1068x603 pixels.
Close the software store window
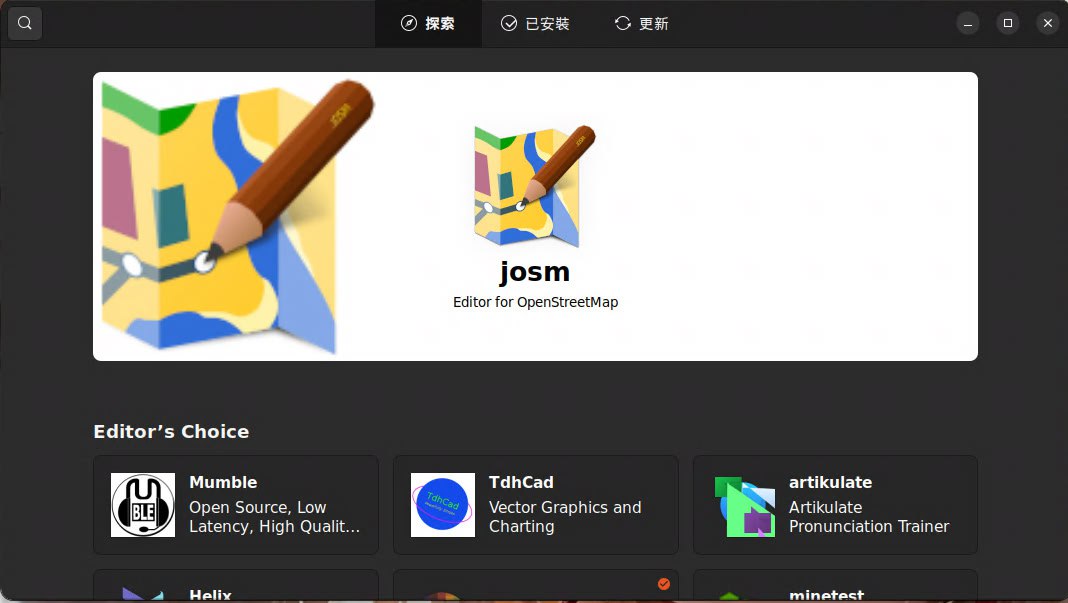[x=1048, y=23]
